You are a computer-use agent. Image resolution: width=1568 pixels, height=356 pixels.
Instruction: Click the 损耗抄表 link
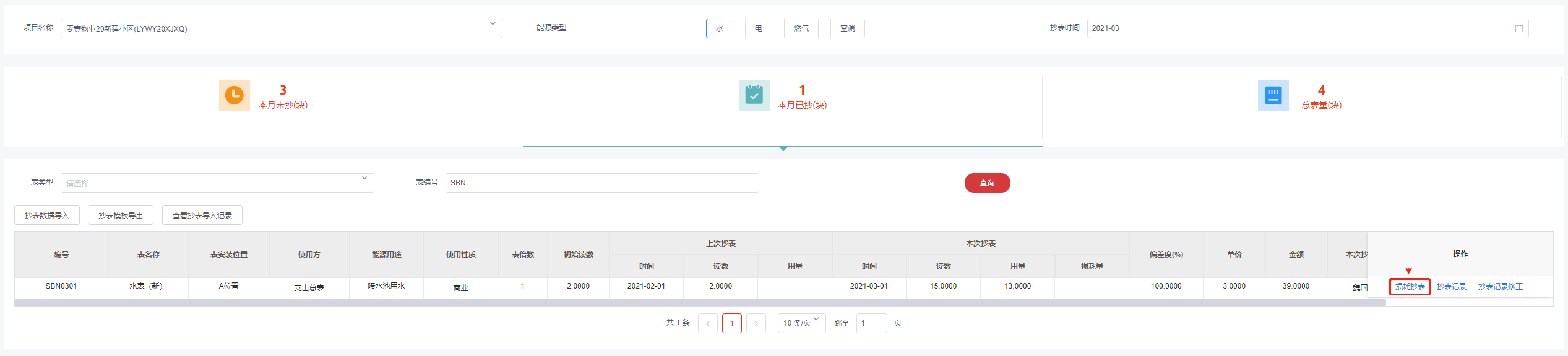point(1410,287)
